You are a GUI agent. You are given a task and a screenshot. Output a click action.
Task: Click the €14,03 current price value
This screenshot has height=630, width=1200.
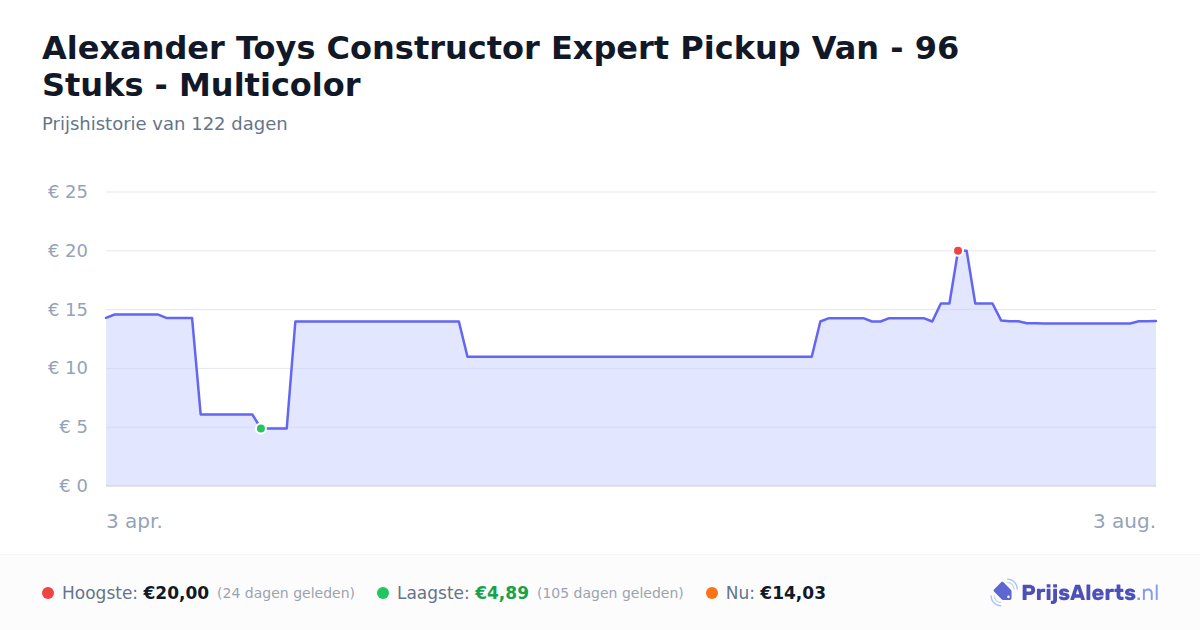[793, 593]
